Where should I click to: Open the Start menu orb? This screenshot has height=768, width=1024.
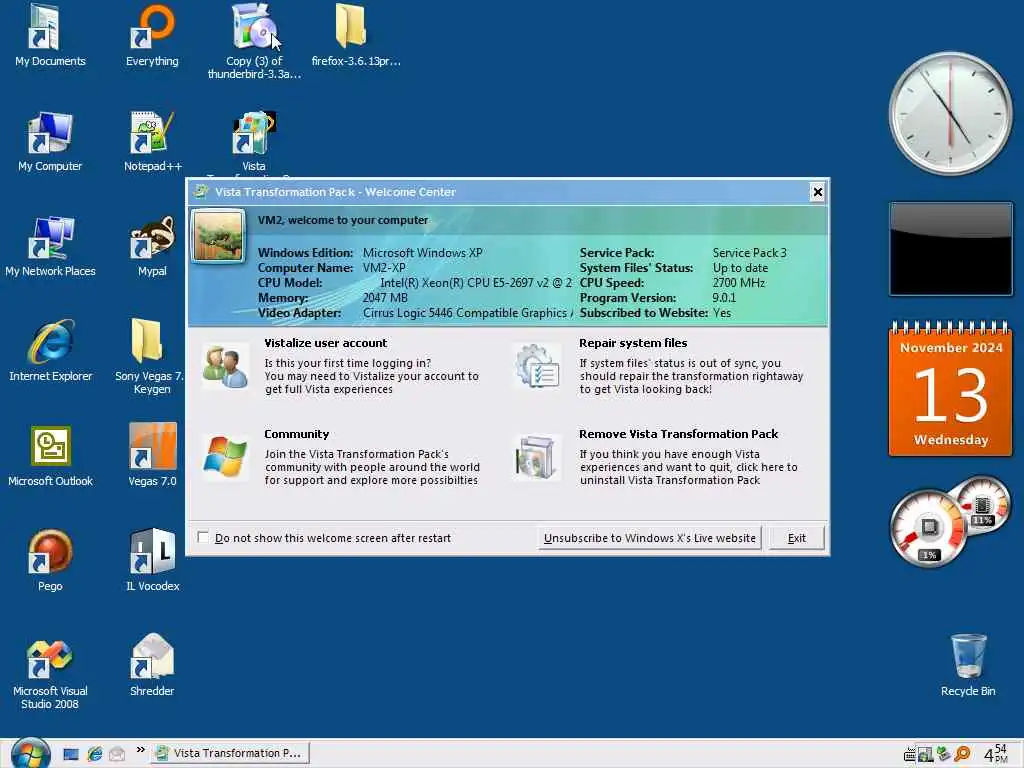coord(30,753)
